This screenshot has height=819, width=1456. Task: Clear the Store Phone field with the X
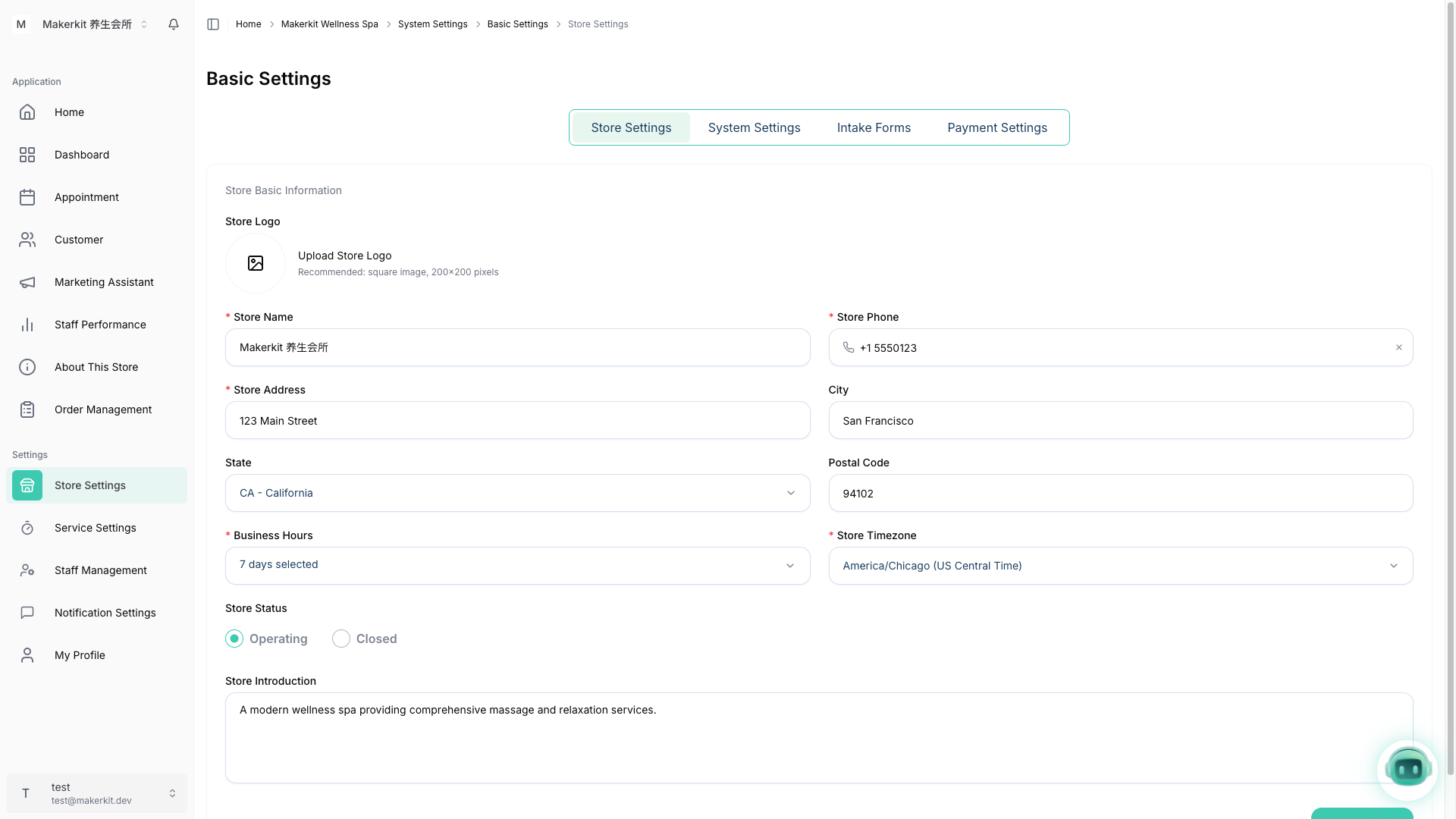tap(1399, 347)
